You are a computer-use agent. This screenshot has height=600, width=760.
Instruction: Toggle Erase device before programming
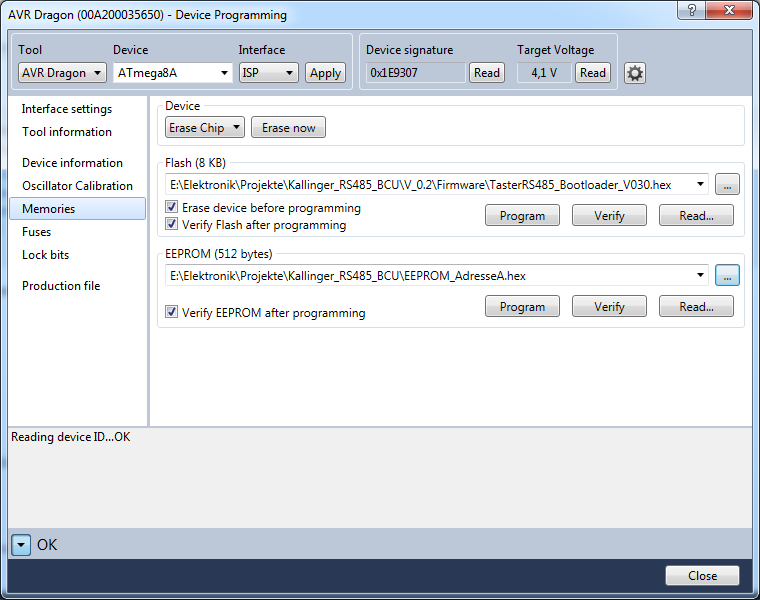(x=172, y=207)
